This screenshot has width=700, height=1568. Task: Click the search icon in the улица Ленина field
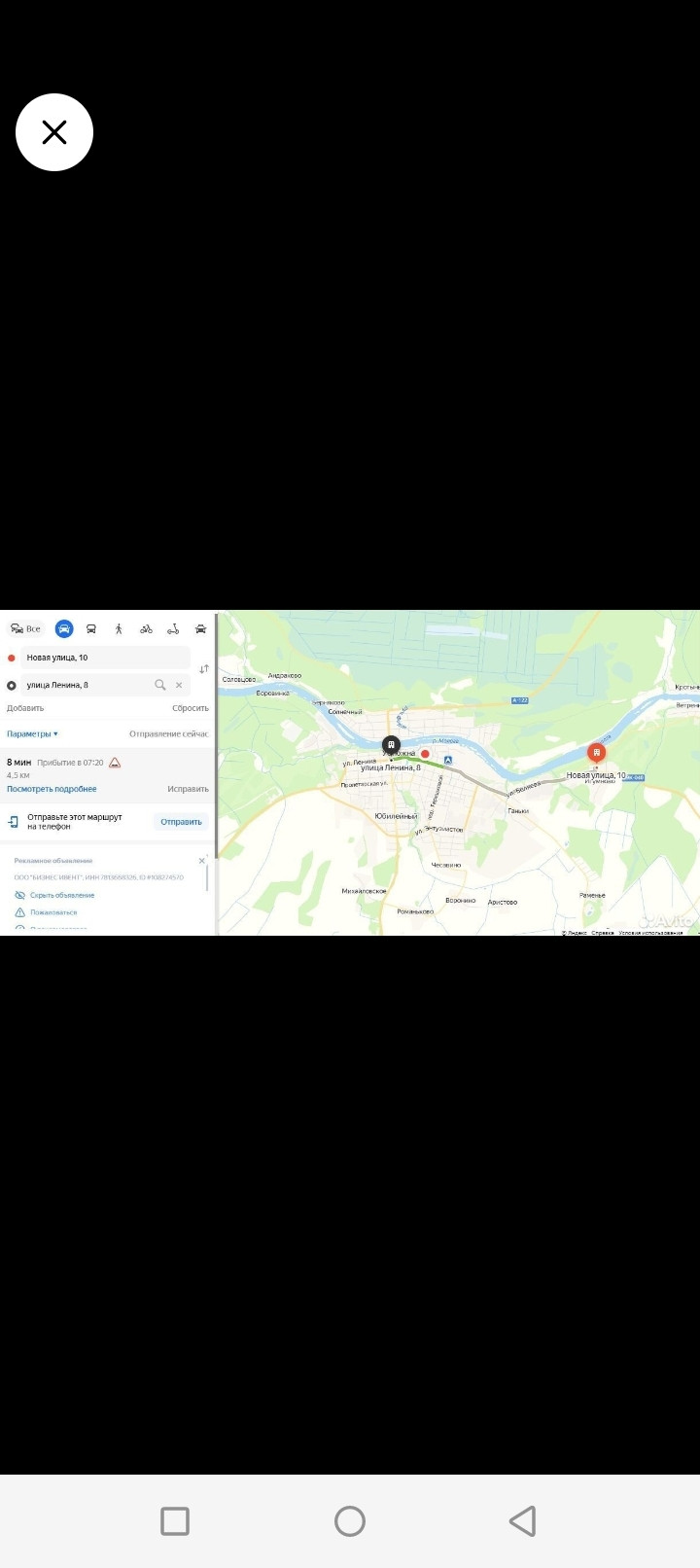click(160, 685)
